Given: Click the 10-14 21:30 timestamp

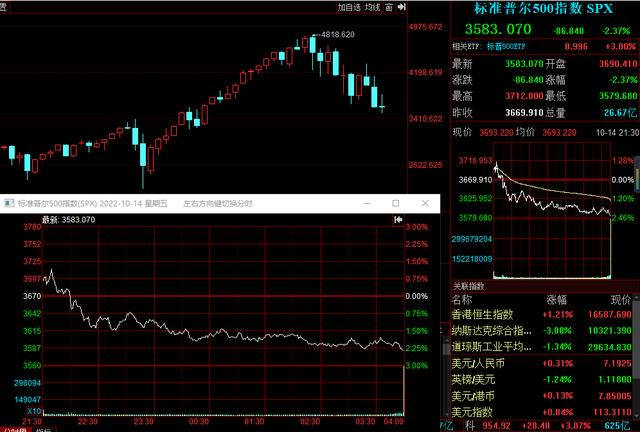Looking at the screenshot, I should coord(617,133).
